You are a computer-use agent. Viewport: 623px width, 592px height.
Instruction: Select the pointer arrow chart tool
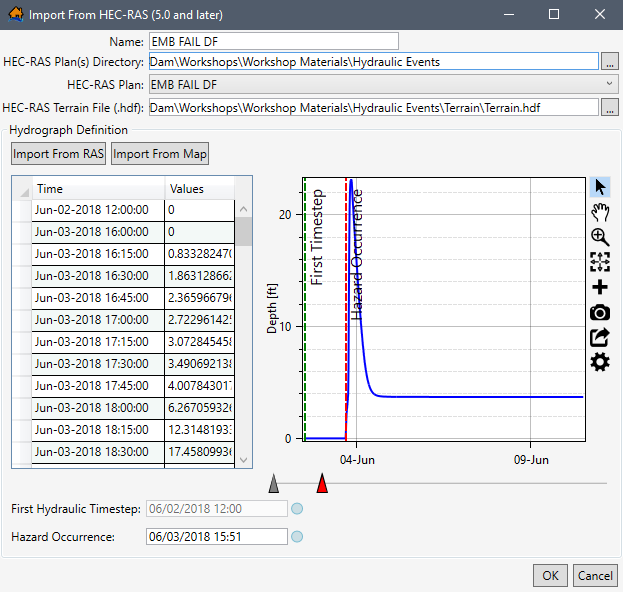coord(600,187)
